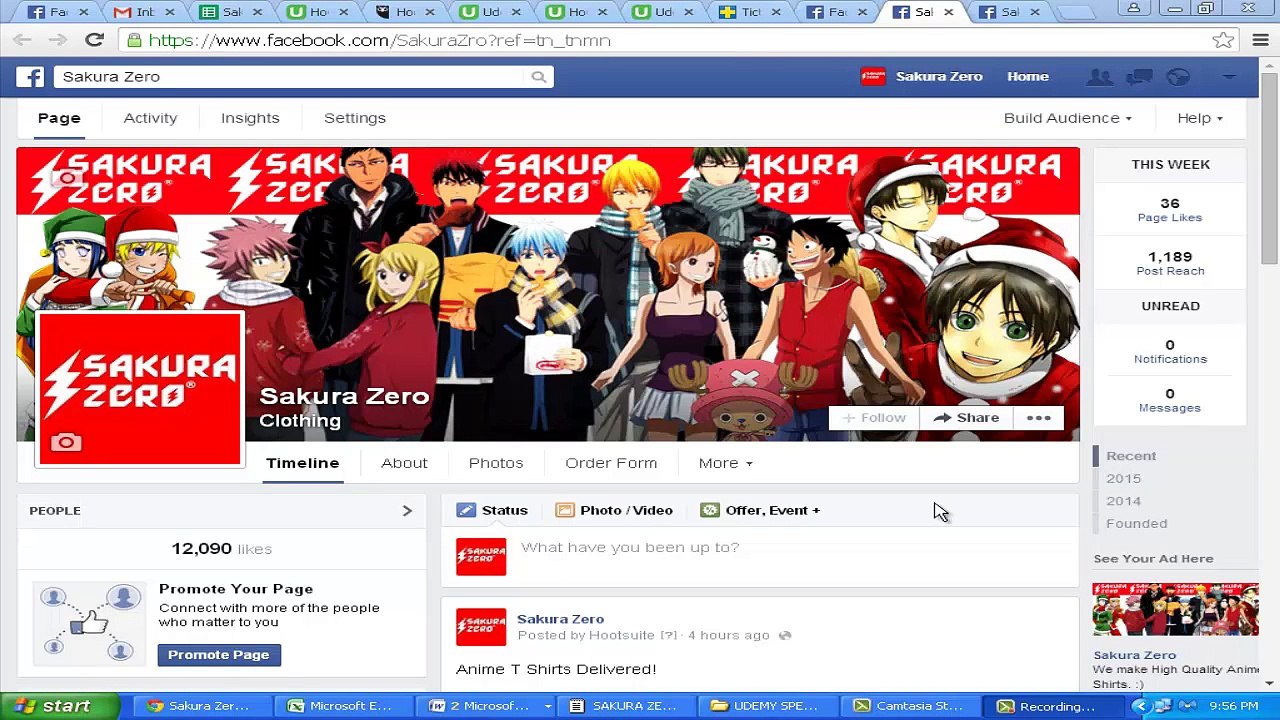Click the audience globe icon on the post

[785, 635]
